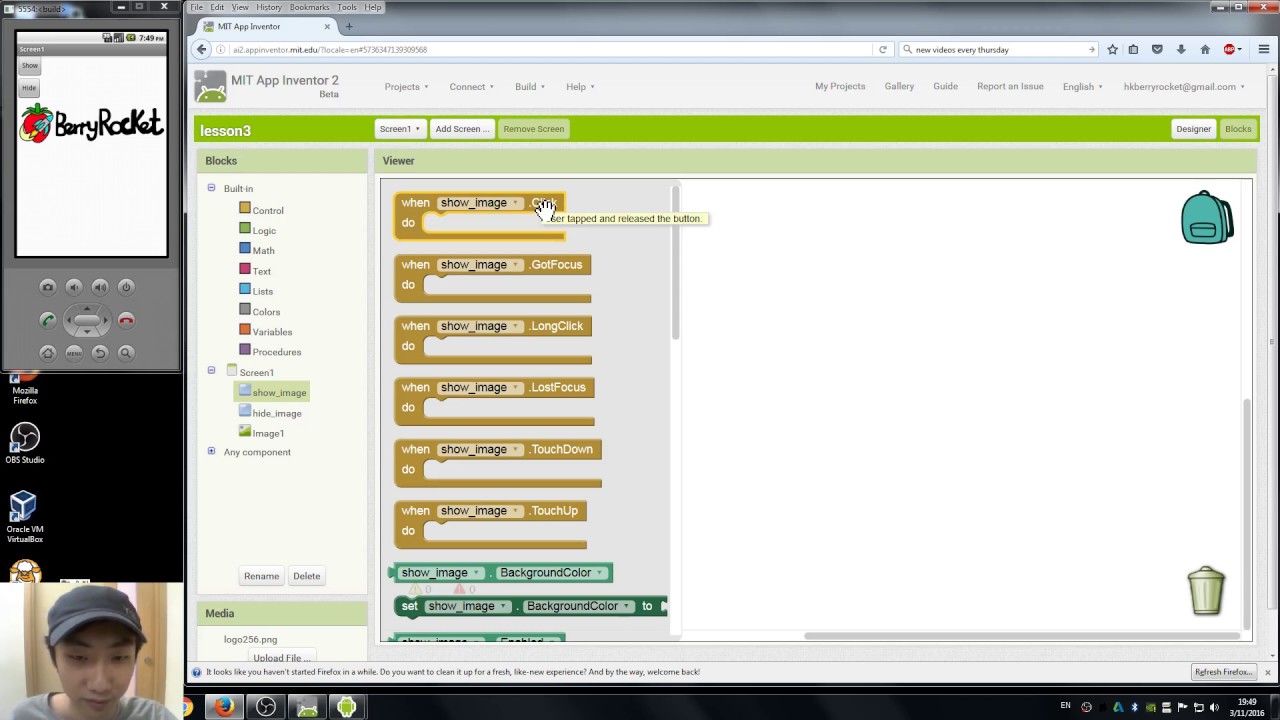Click the Firefox icon in the taskbar

224,707
